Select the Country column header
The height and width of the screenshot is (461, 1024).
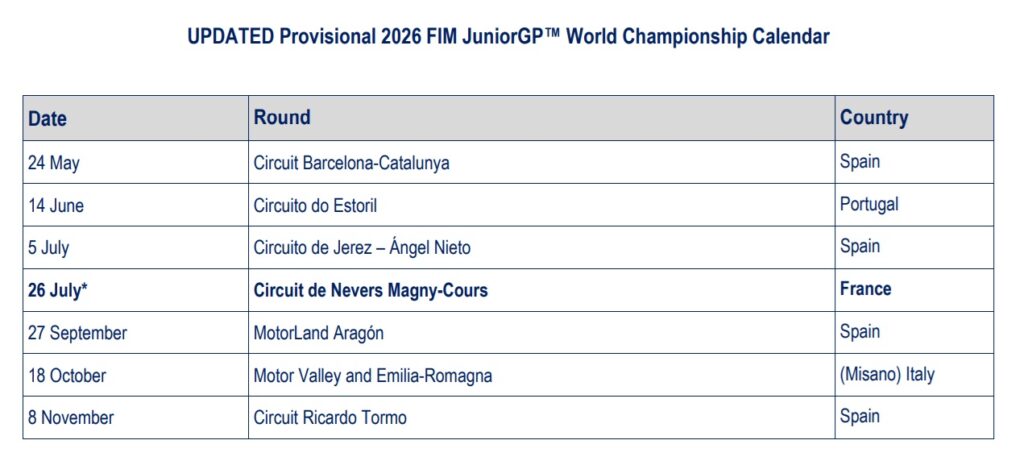[x=874, y=117]
